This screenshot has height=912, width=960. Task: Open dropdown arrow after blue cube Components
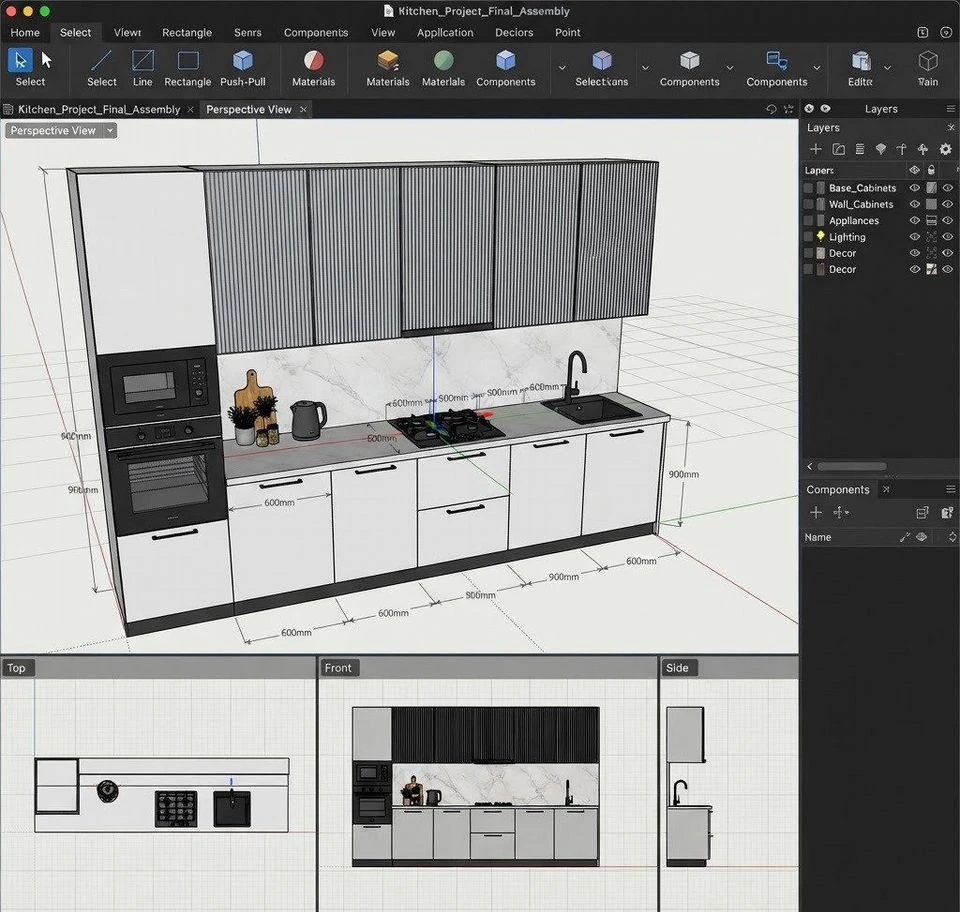[561, 68]
